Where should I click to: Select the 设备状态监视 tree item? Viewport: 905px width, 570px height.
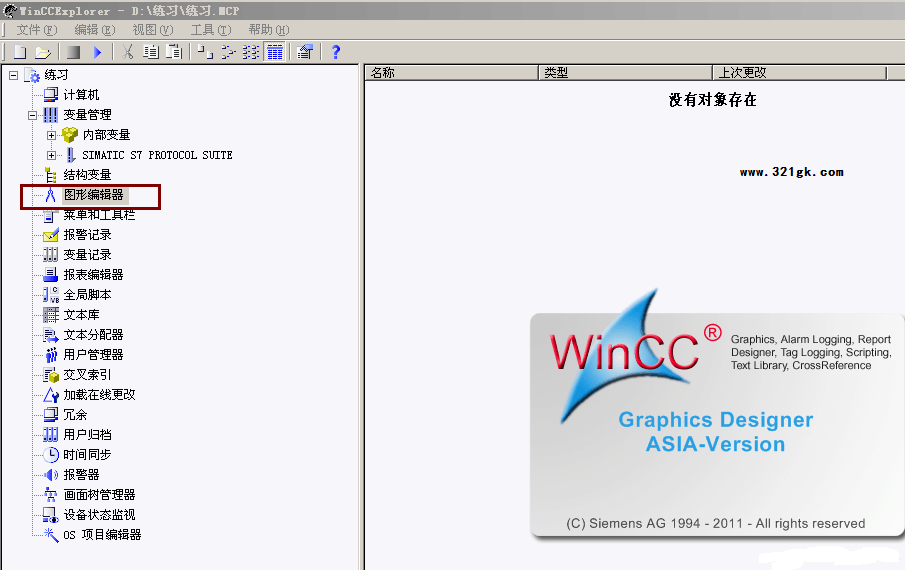pos(99,515)
